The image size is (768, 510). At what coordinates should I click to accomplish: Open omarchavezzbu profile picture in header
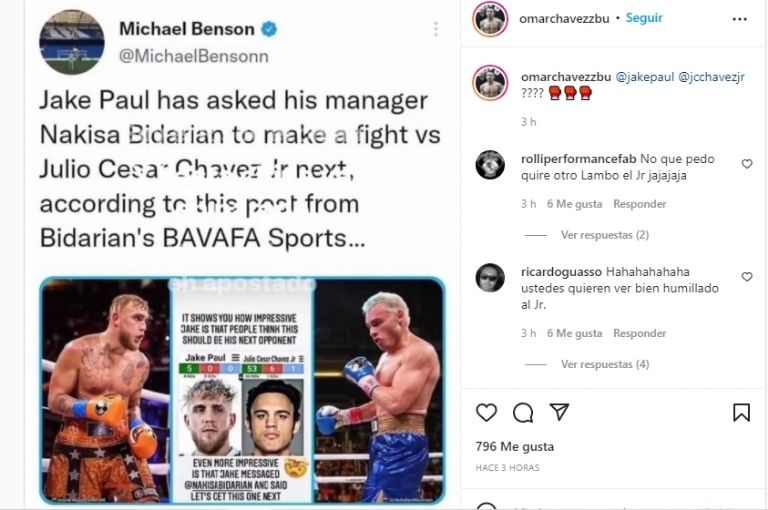point(490,19)
